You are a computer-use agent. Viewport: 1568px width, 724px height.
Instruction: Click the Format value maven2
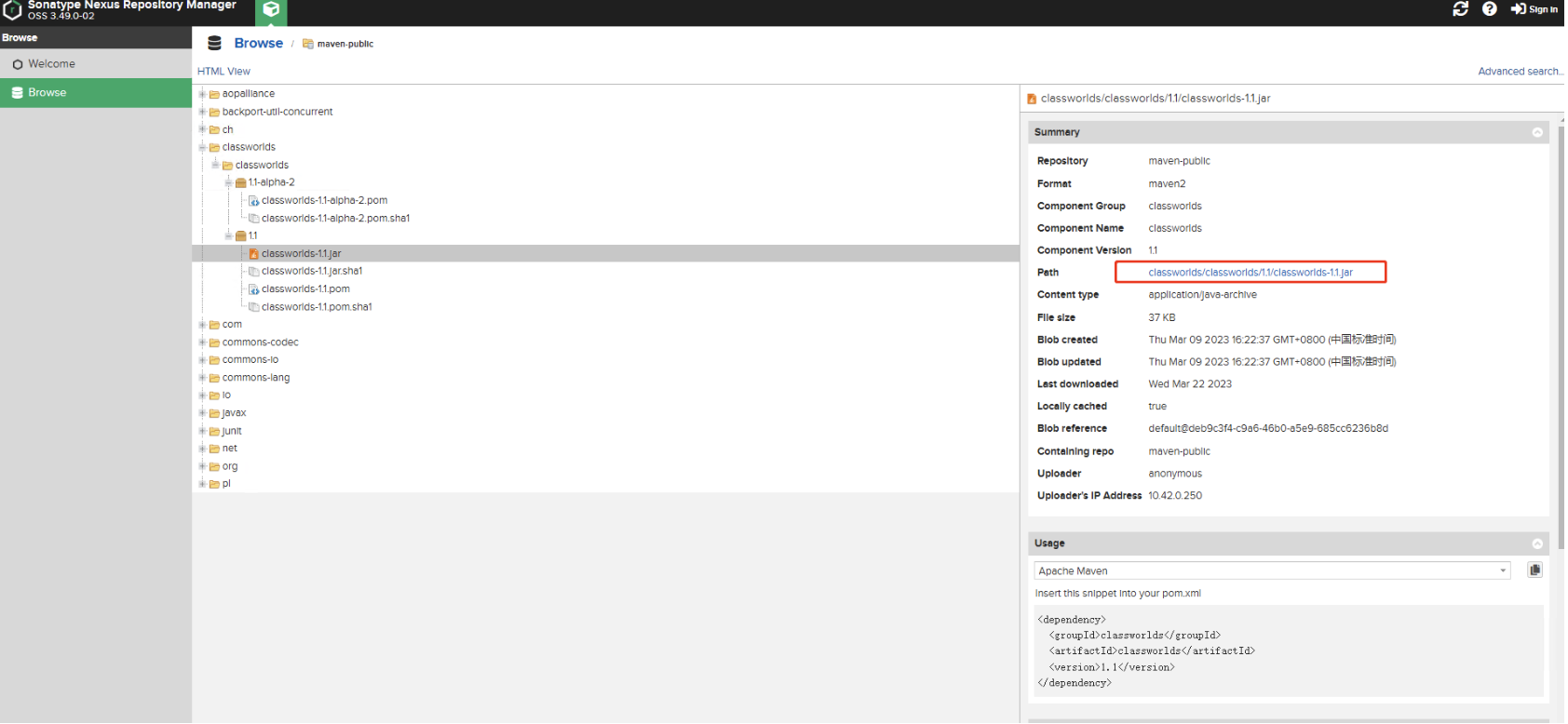(1167, 184)
